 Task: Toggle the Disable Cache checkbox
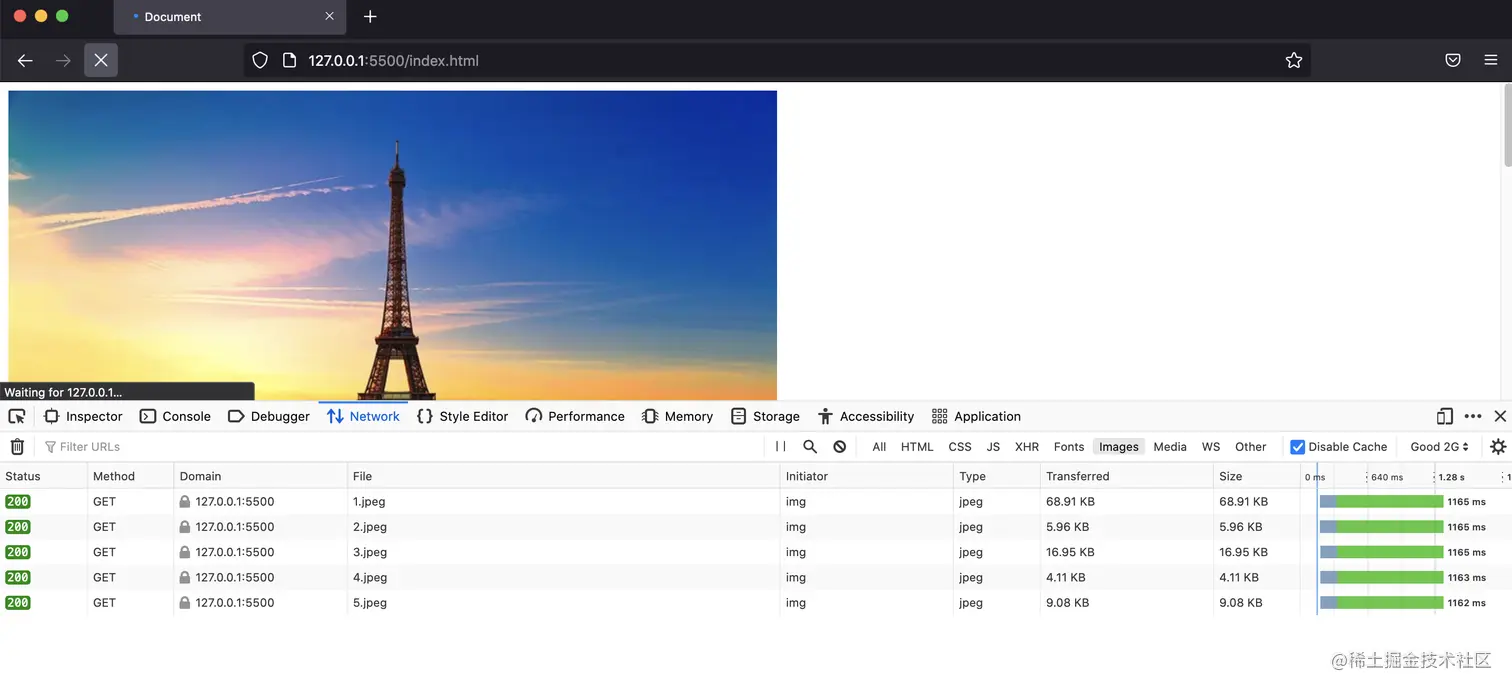(1298, 447)
